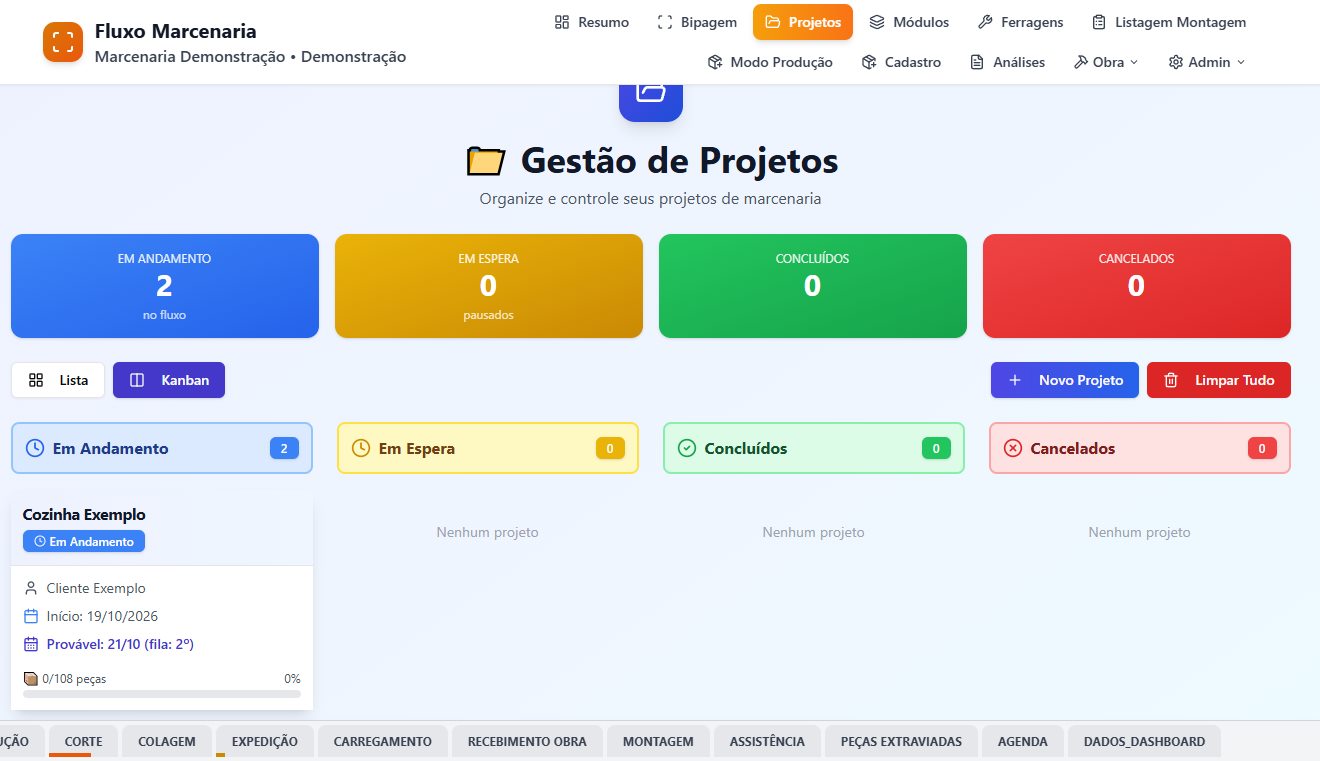The height and width of the screenshot is (761, 1320).
Task: Click the wrench icon next to Ferragens
Action: pyautogui.click(x=985, y=22)
